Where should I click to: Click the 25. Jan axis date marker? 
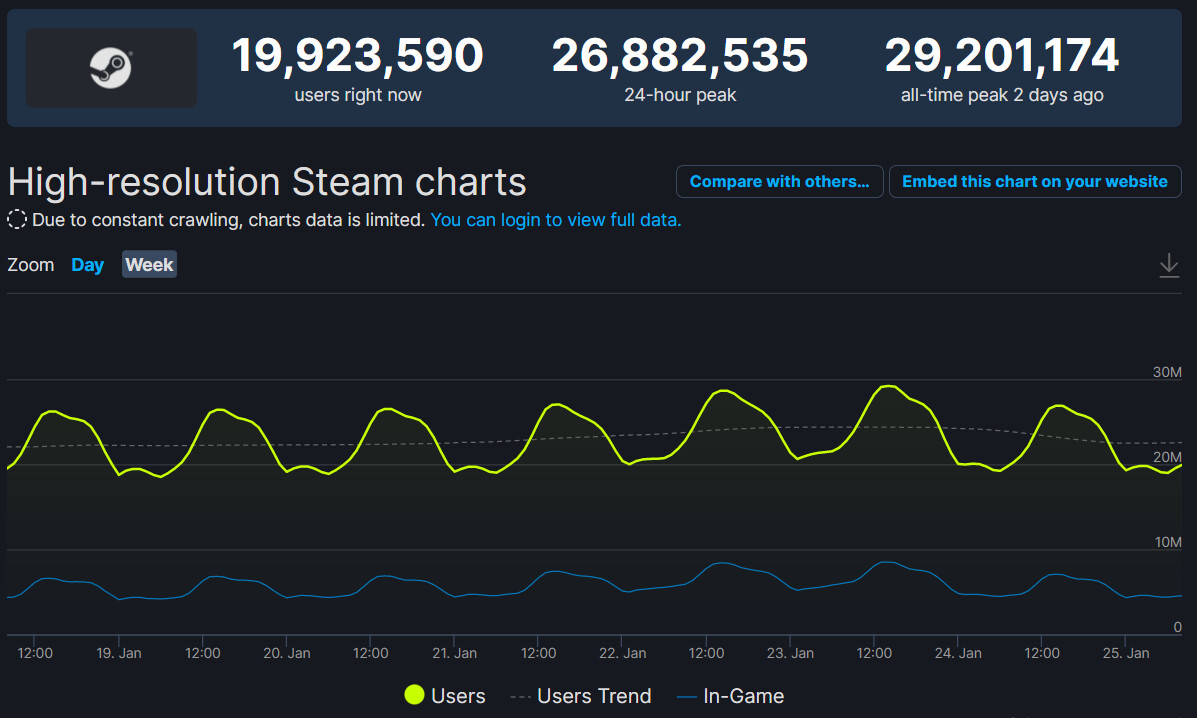coord(1126,653)
